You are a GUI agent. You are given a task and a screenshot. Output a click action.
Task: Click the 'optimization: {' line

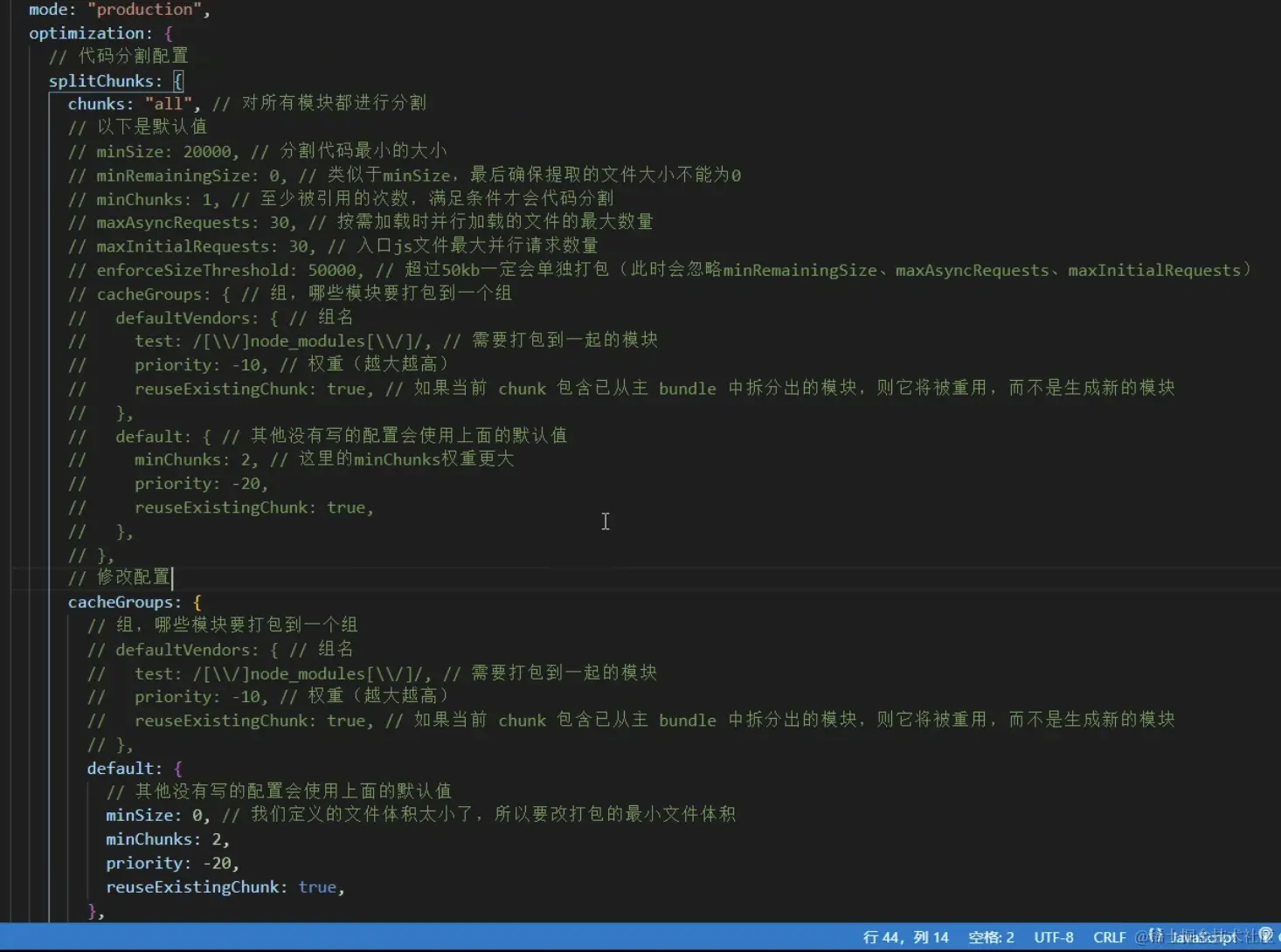pyautogui.click(x=100, y=33)
